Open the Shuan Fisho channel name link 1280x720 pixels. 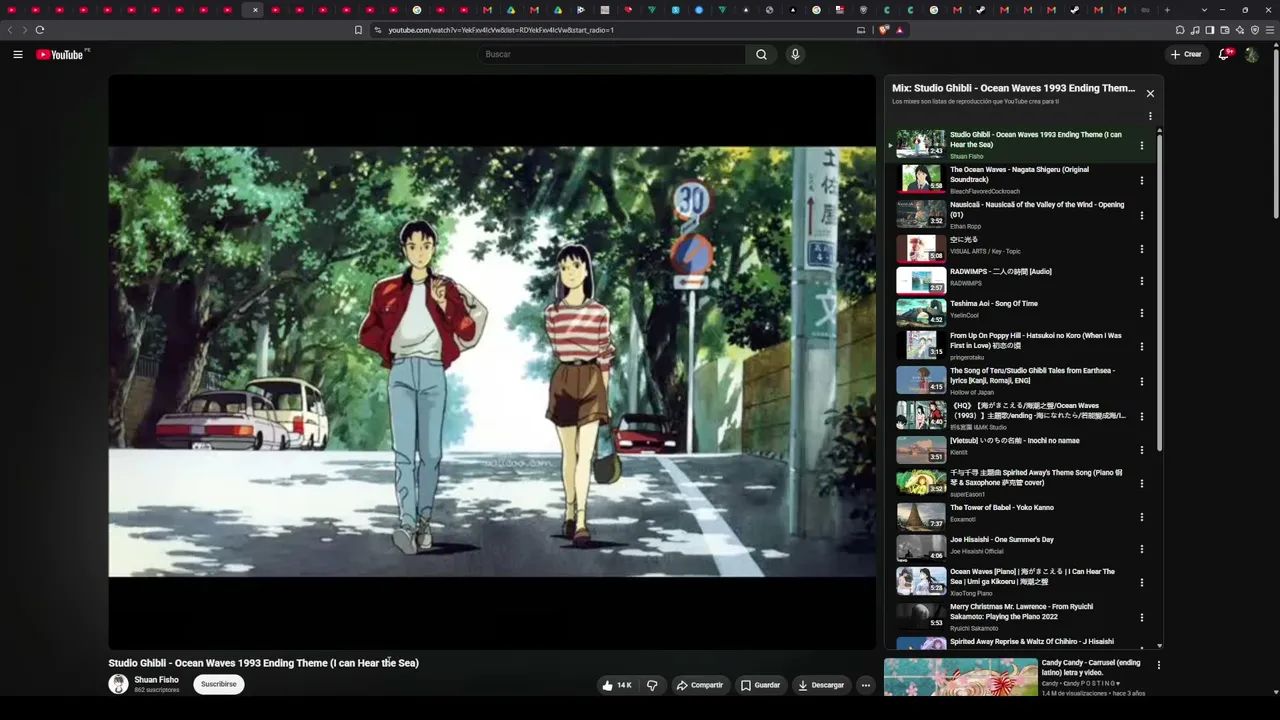click(x=157, y=680)
